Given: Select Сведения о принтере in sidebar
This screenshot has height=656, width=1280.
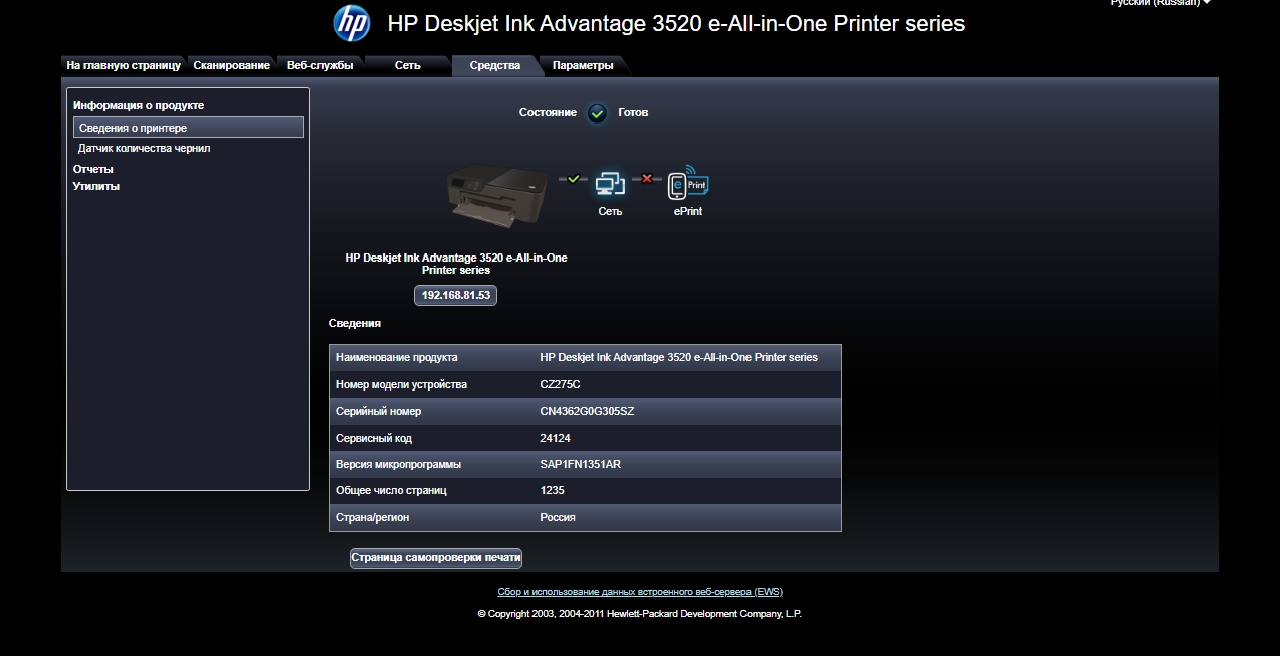Looking at the screenshot, I should [188, 128].
